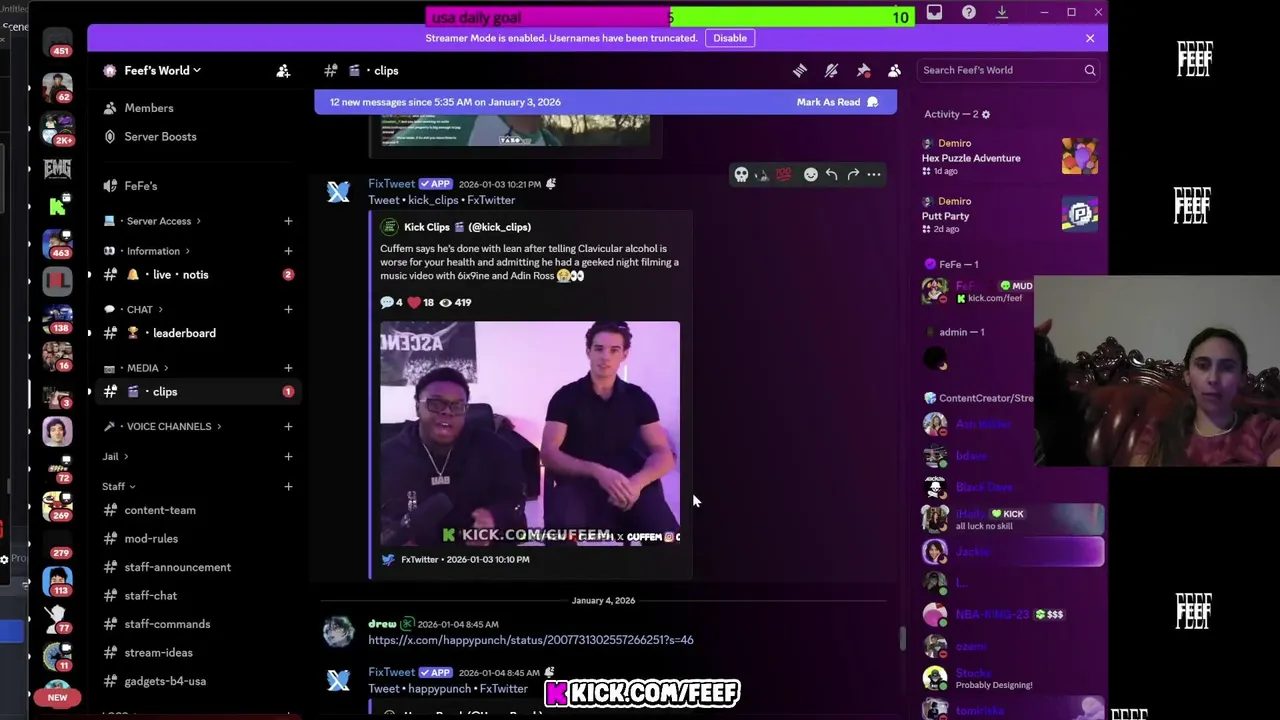The width and height of the screenshot is (1280, 720).
Task: Open Kick Clips author link in embed
Action: [x=467, y=227]
